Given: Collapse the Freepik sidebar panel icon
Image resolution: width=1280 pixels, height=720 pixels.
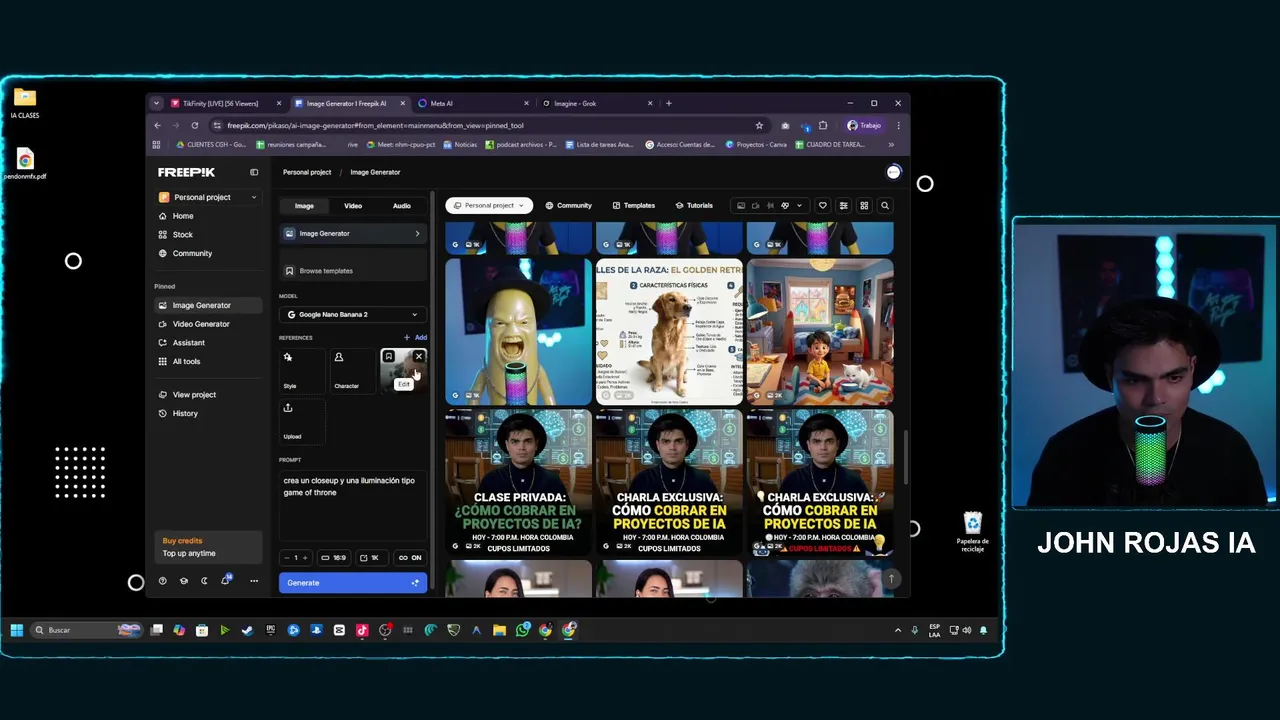Looking at the screenshot, I should (254, 172).
